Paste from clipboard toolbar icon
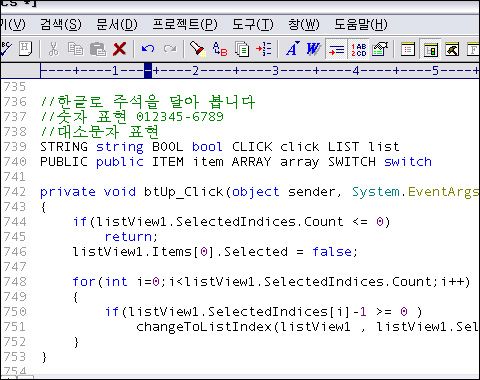The height and width of the screenshot is (380, 480). point(98,49)
